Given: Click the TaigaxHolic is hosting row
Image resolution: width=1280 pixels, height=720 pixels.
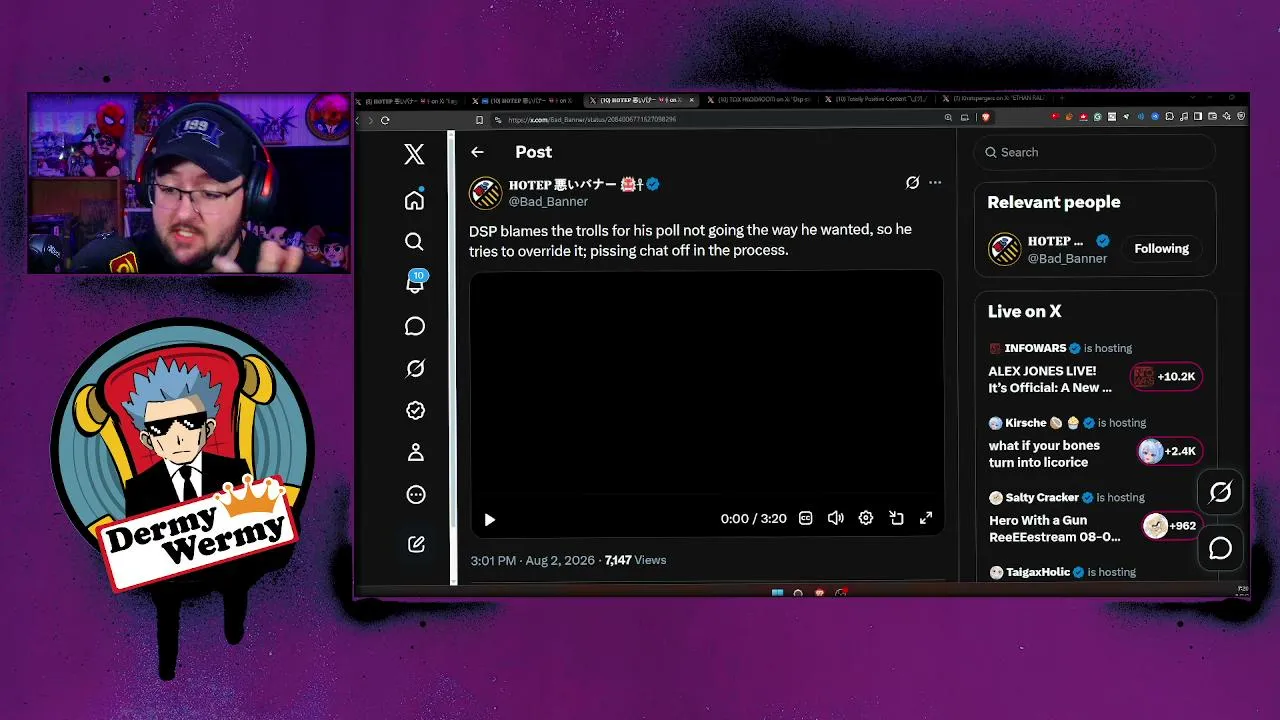Looking at the screenshot, I should pyautogui.click(x=1062, y=572).
